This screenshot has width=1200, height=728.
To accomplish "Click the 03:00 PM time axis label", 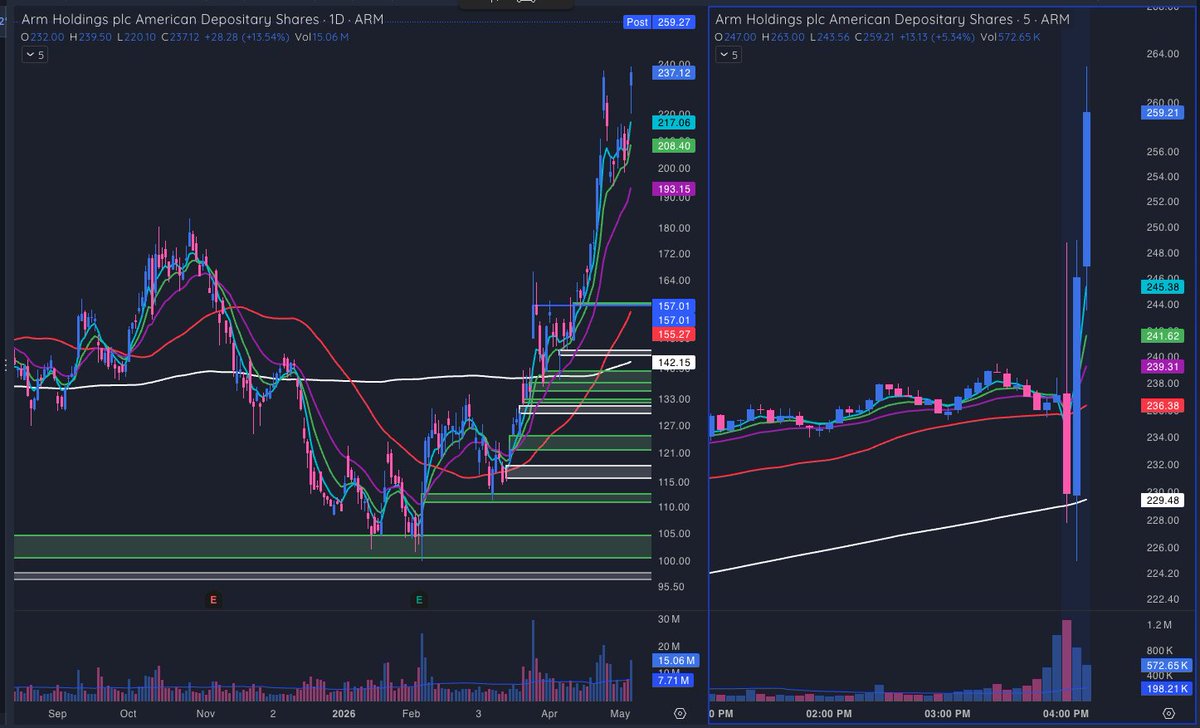I will coord(948,715).
